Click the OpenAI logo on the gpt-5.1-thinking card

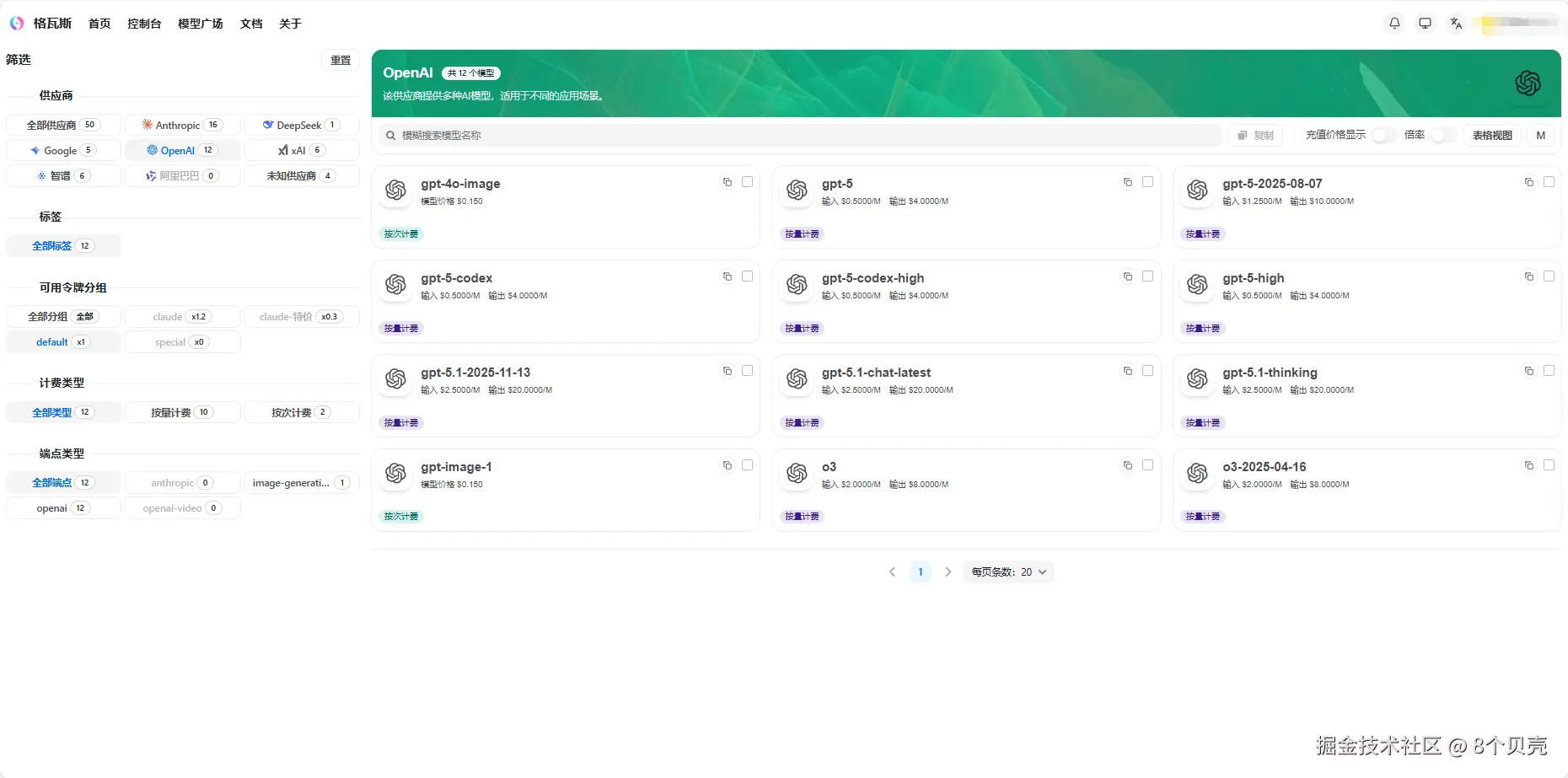(1198, 379)
